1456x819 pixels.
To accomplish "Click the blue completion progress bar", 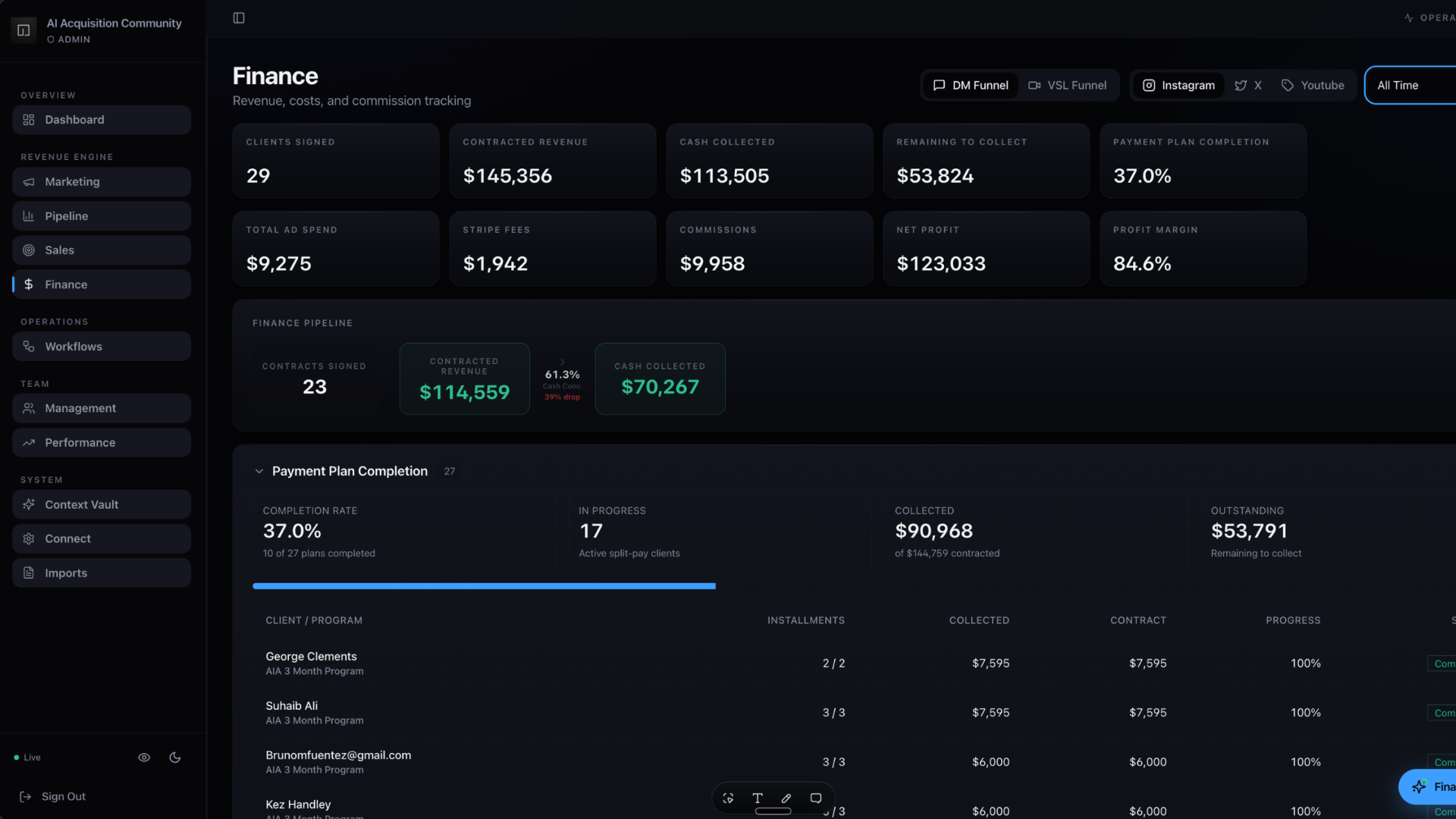I will [484, 586].
